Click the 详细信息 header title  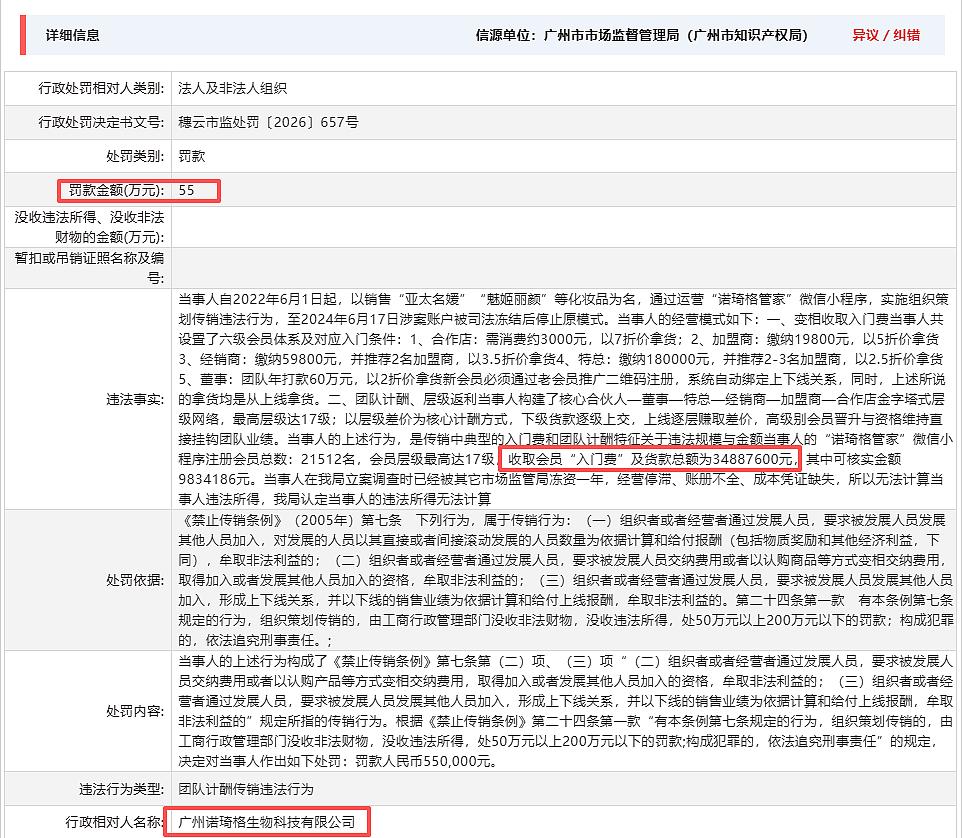(72, 35)
